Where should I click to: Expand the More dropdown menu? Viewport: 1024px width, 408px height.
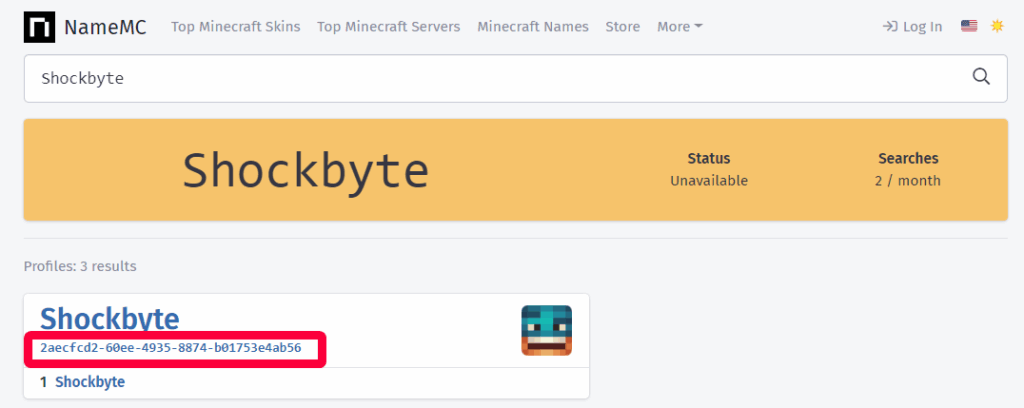pyautogui.click(x=680, y=27)
